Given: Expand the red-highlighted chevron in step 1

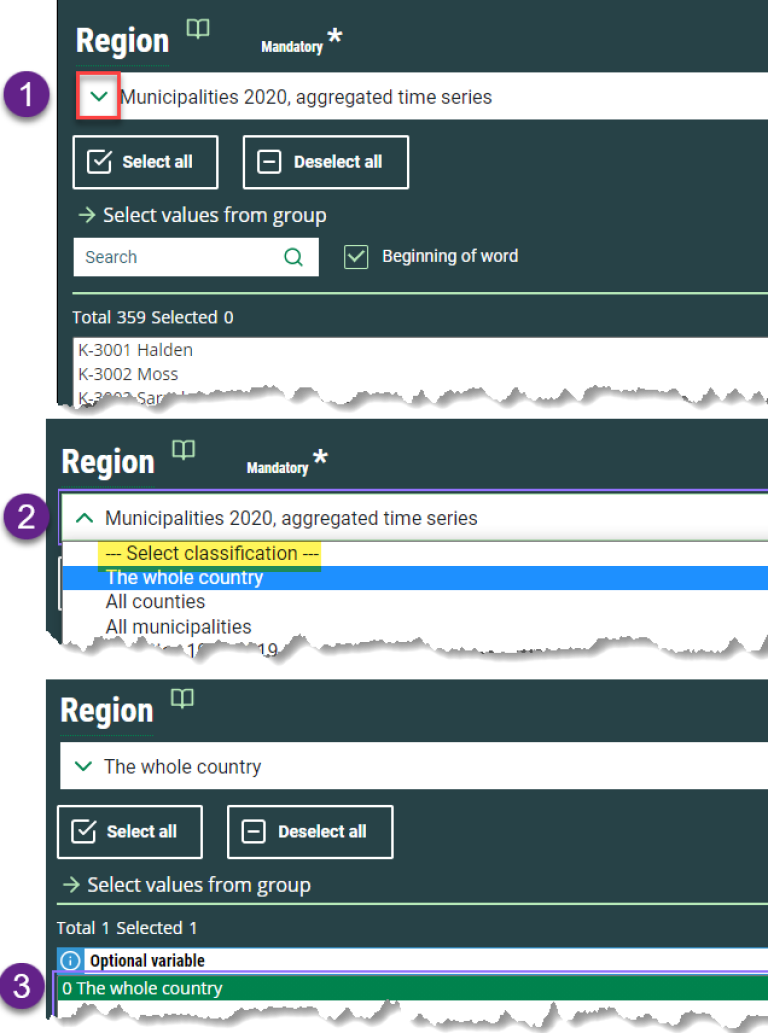Looking at the screenshot, I should pos(98,97).
